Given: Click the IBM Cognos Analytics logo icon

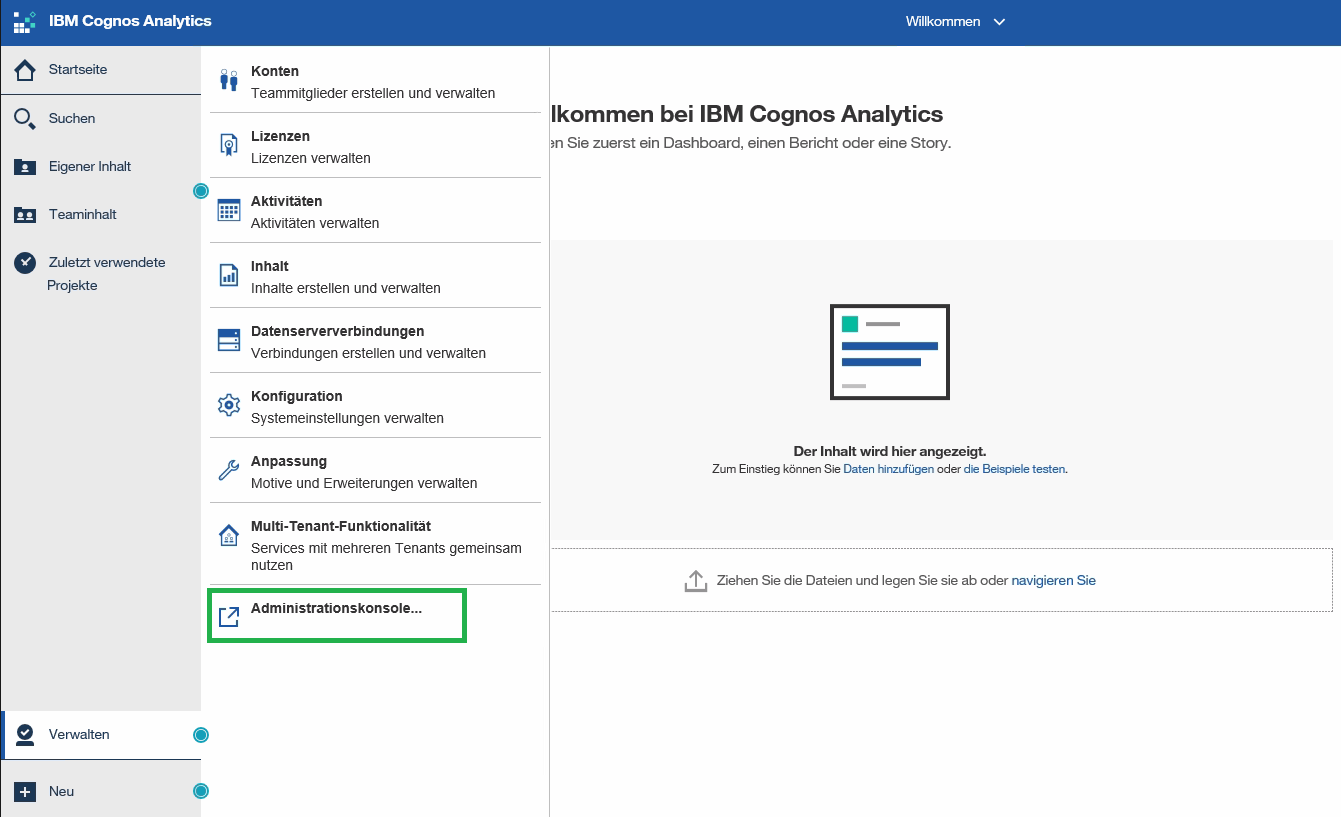Looking at the screenshot, I should pyautogui.click(x=24, y=22).
